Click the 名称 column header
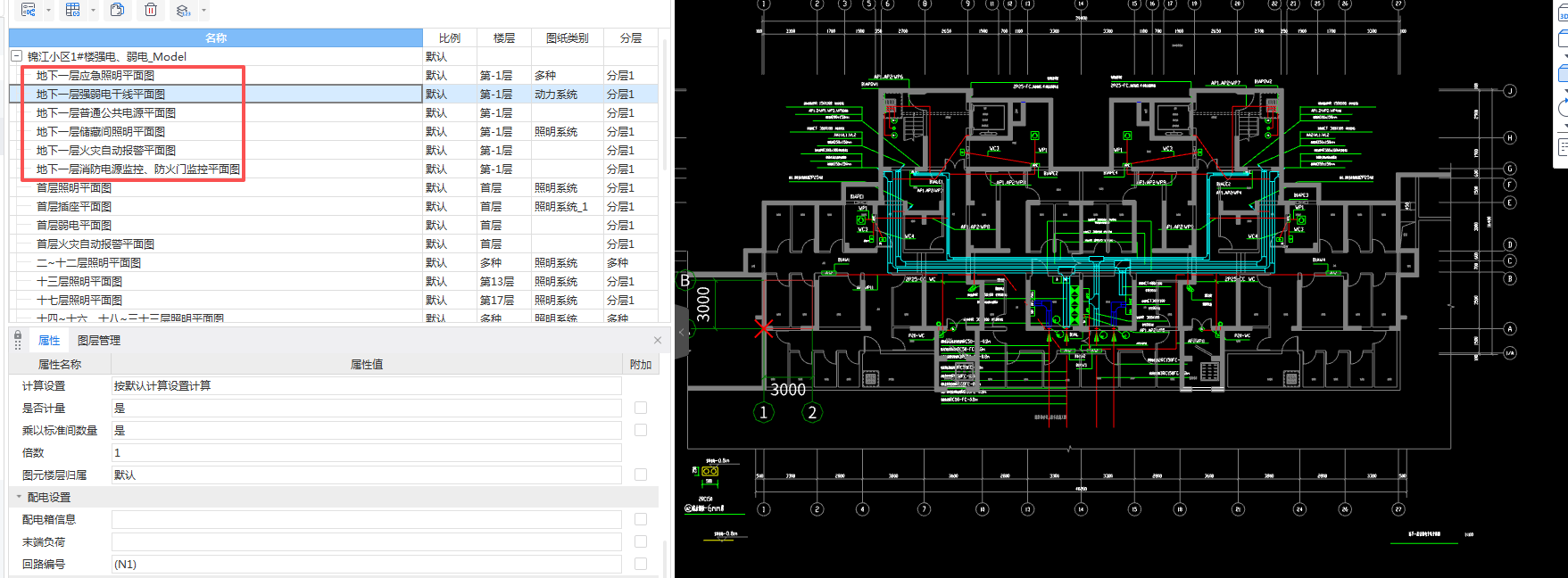The height and width of the screenshot is (578, 1568). point(216,38)
